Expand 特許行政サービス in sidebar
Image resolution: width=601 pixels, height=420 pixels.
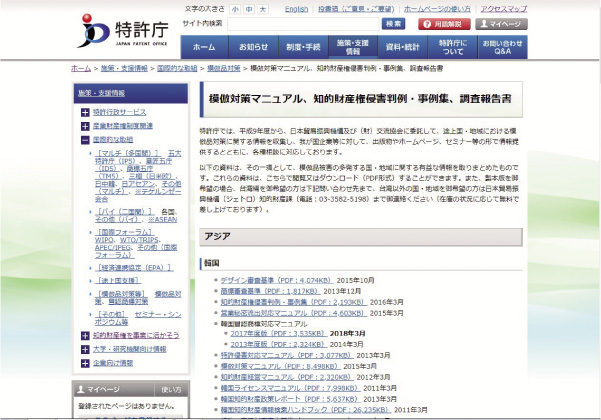[85, 112]
